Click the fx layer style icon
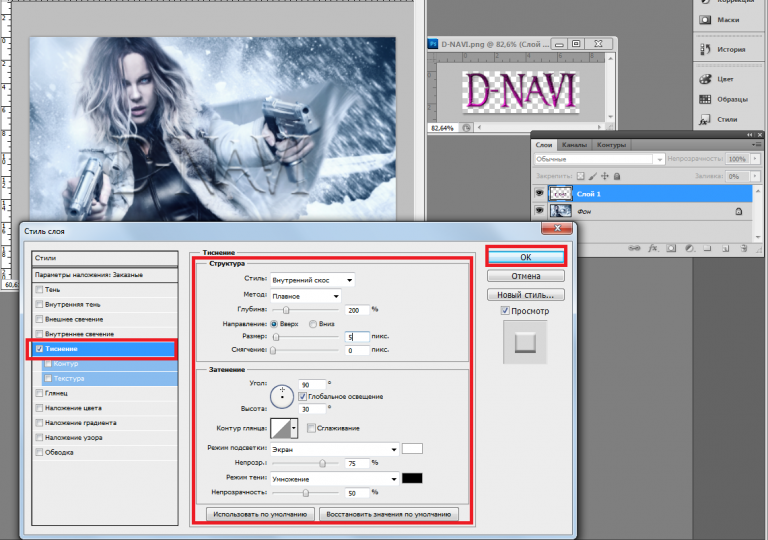 [653, 248]
